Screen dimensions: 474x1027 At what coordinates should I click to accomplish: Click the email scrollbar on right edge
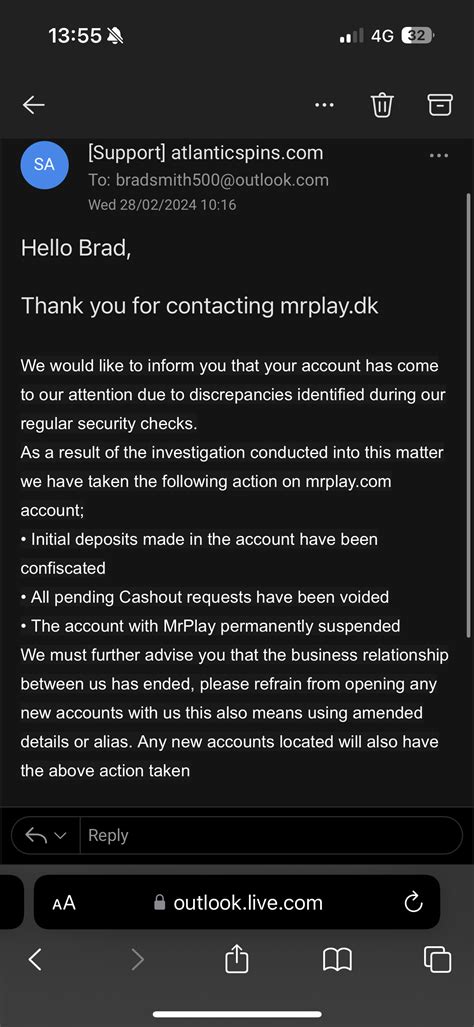click(x=467, y=414)
